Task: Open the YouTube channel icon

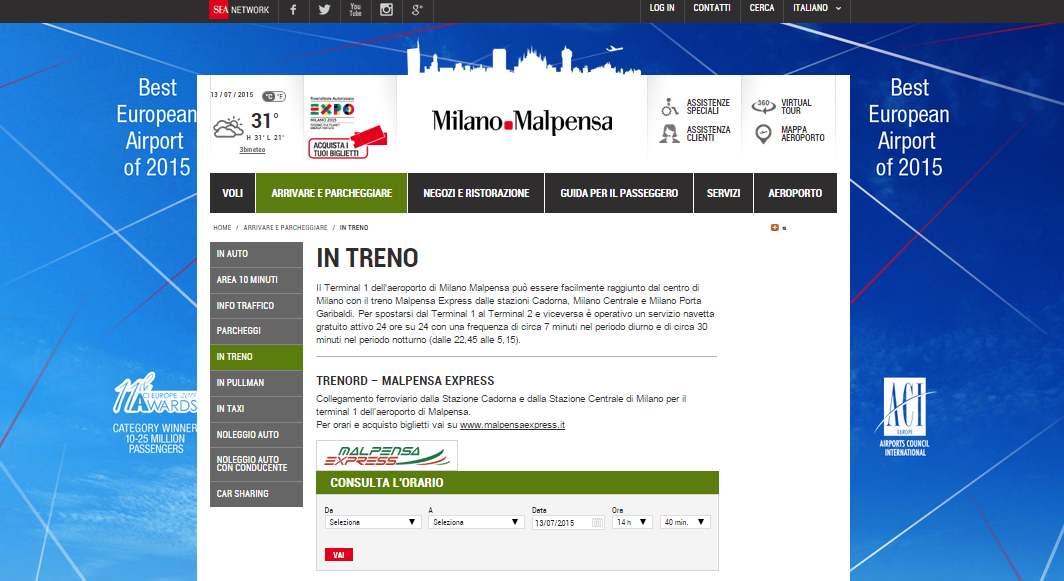Action: (x=355, y=10)
